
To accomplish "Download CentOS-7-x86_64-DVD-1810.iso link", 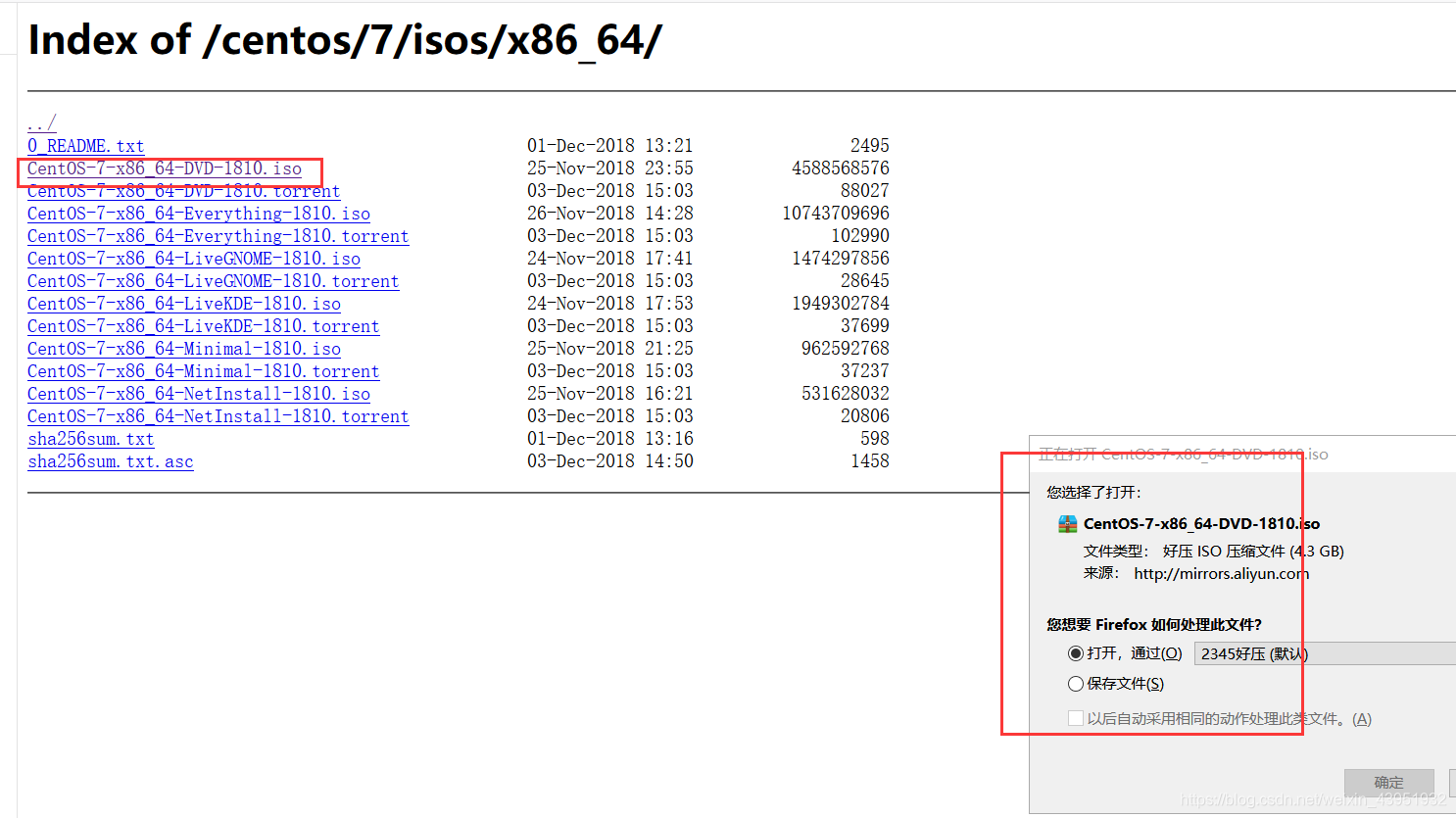I will pyautogui.click(x=165, y=168).
